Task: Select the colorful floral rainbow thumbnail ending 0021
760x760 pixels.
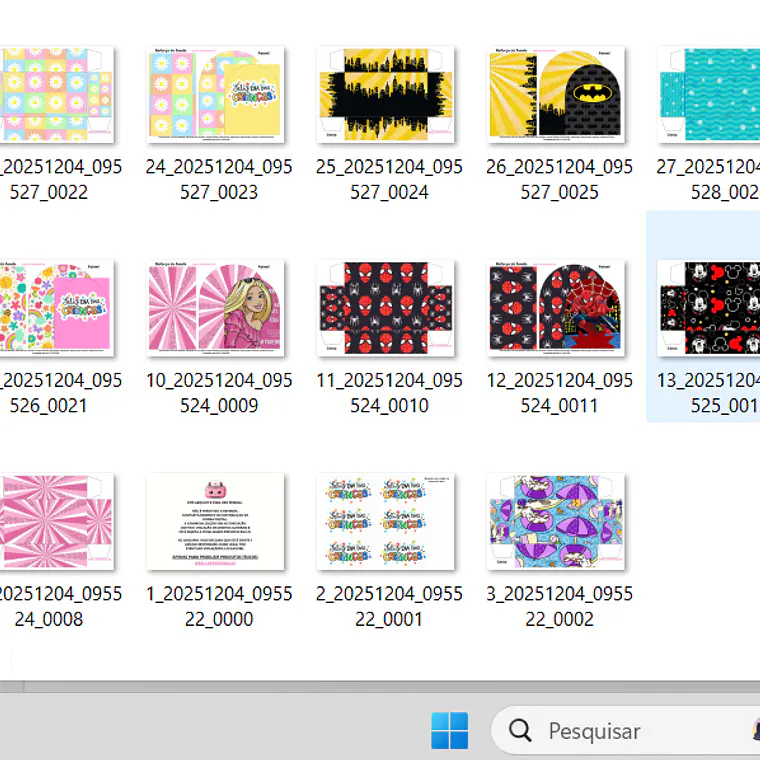Action: coord(55,308)
